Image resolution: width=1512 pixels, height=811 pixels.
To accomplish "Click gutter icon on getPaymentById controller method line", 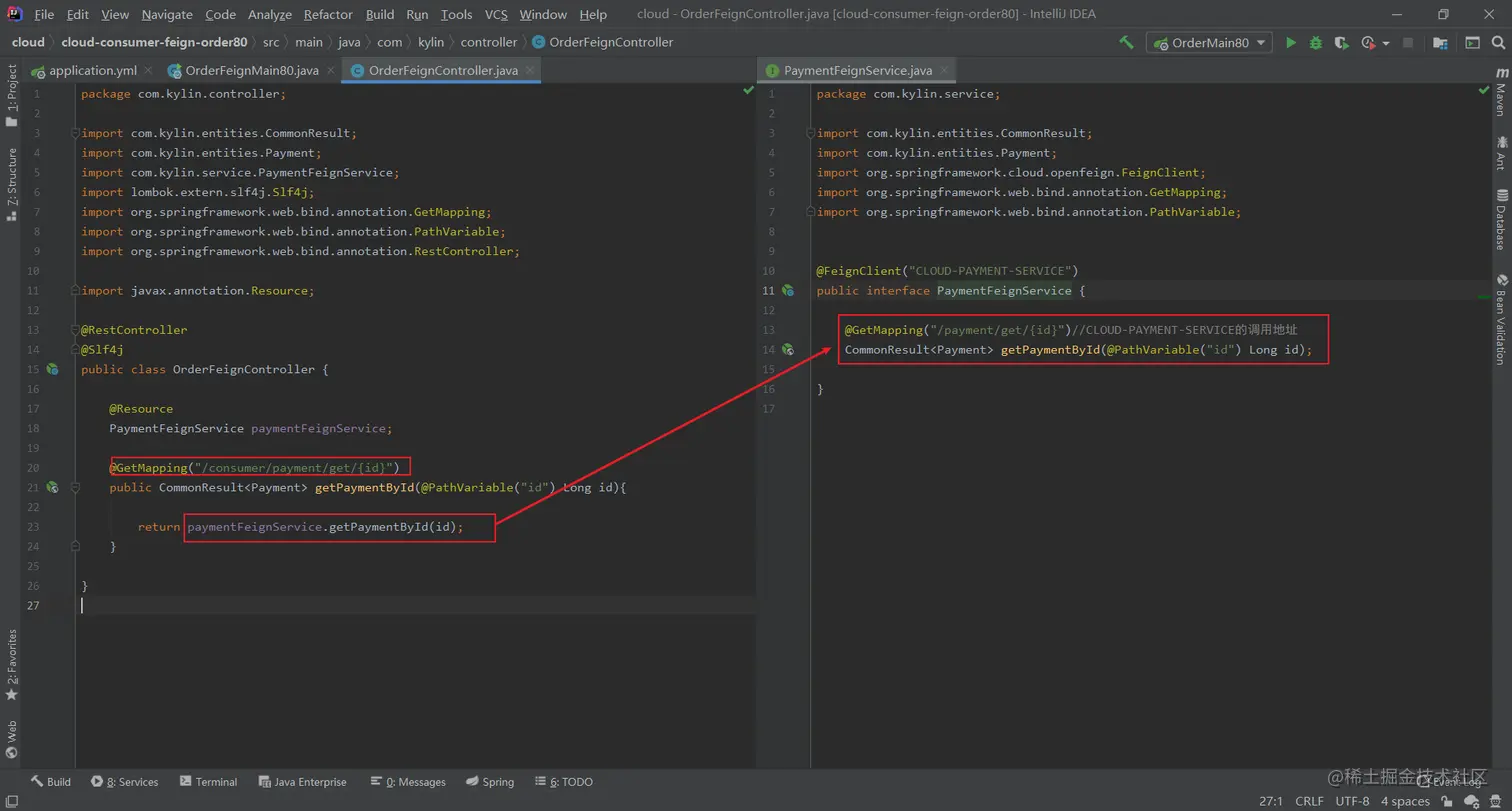I will [51, 487].
